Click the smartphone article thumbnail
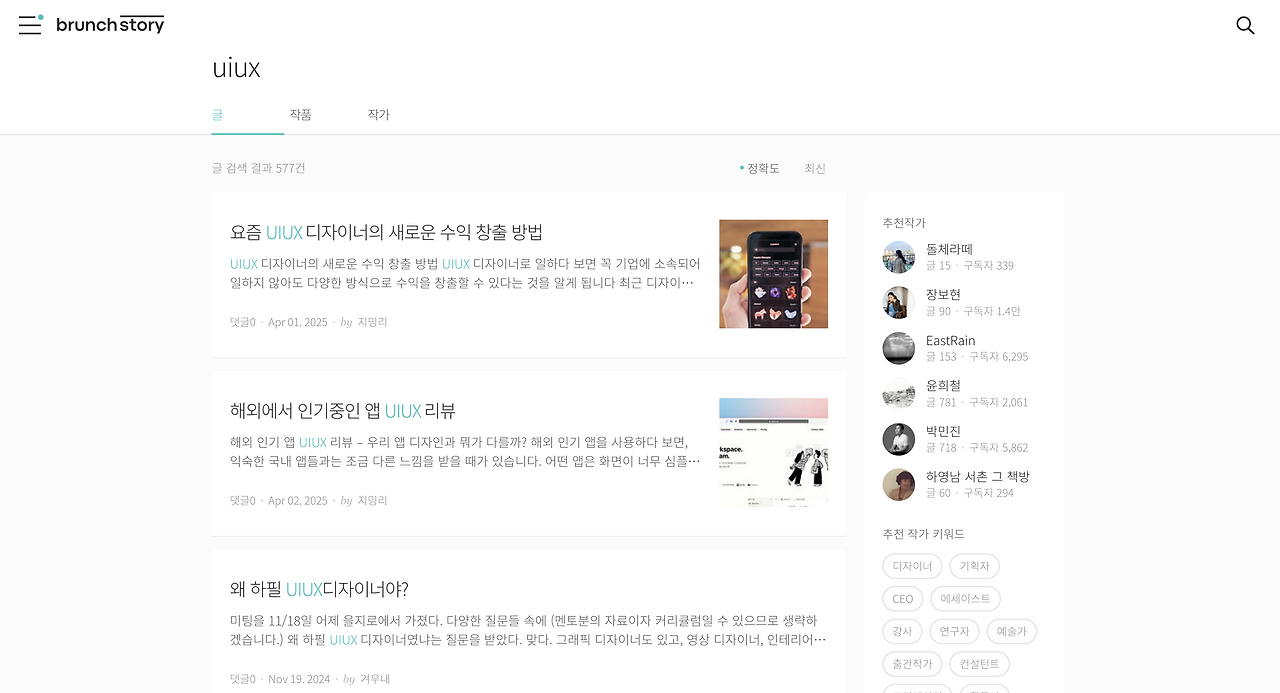The height and width of the screenshot is (693, 1280). (x=773, y=273)
